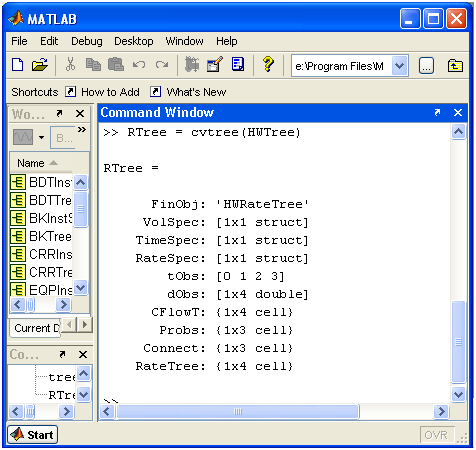Browse for folder with the ellipsis button
476x450 pixels.
426,66
